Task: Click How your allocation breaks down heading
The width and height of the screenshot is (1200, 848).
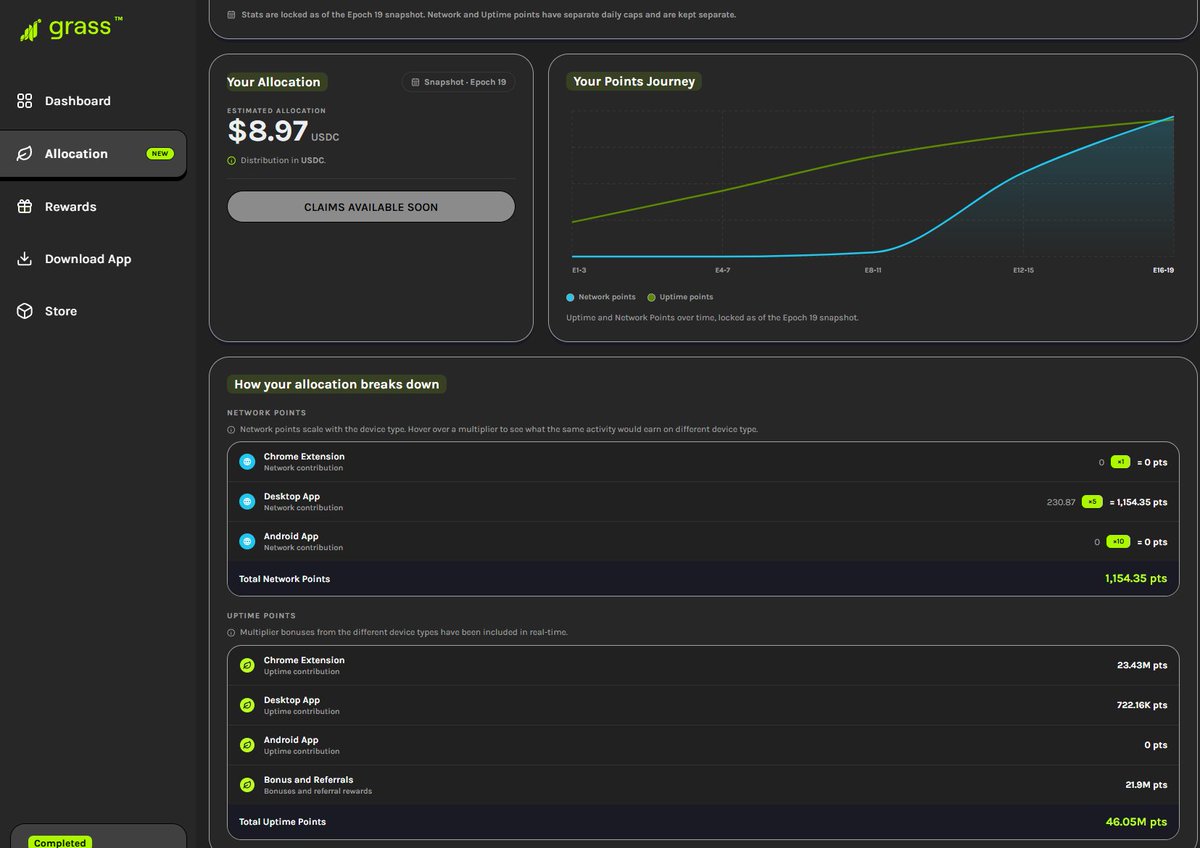Action: [x=336, y=384]
